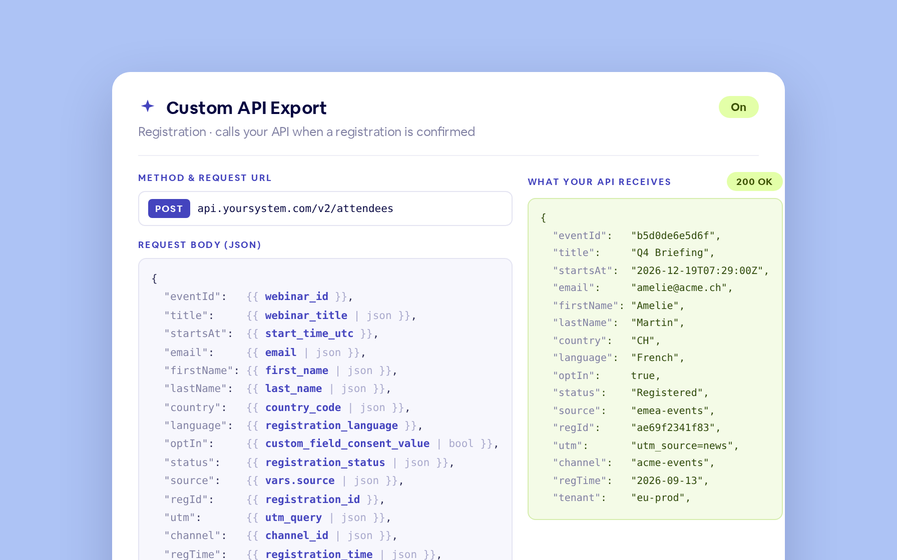This screenshot has height=560, width=897.
Task: Click the "Martin" lastName value
Action: [x=657, y=323]
